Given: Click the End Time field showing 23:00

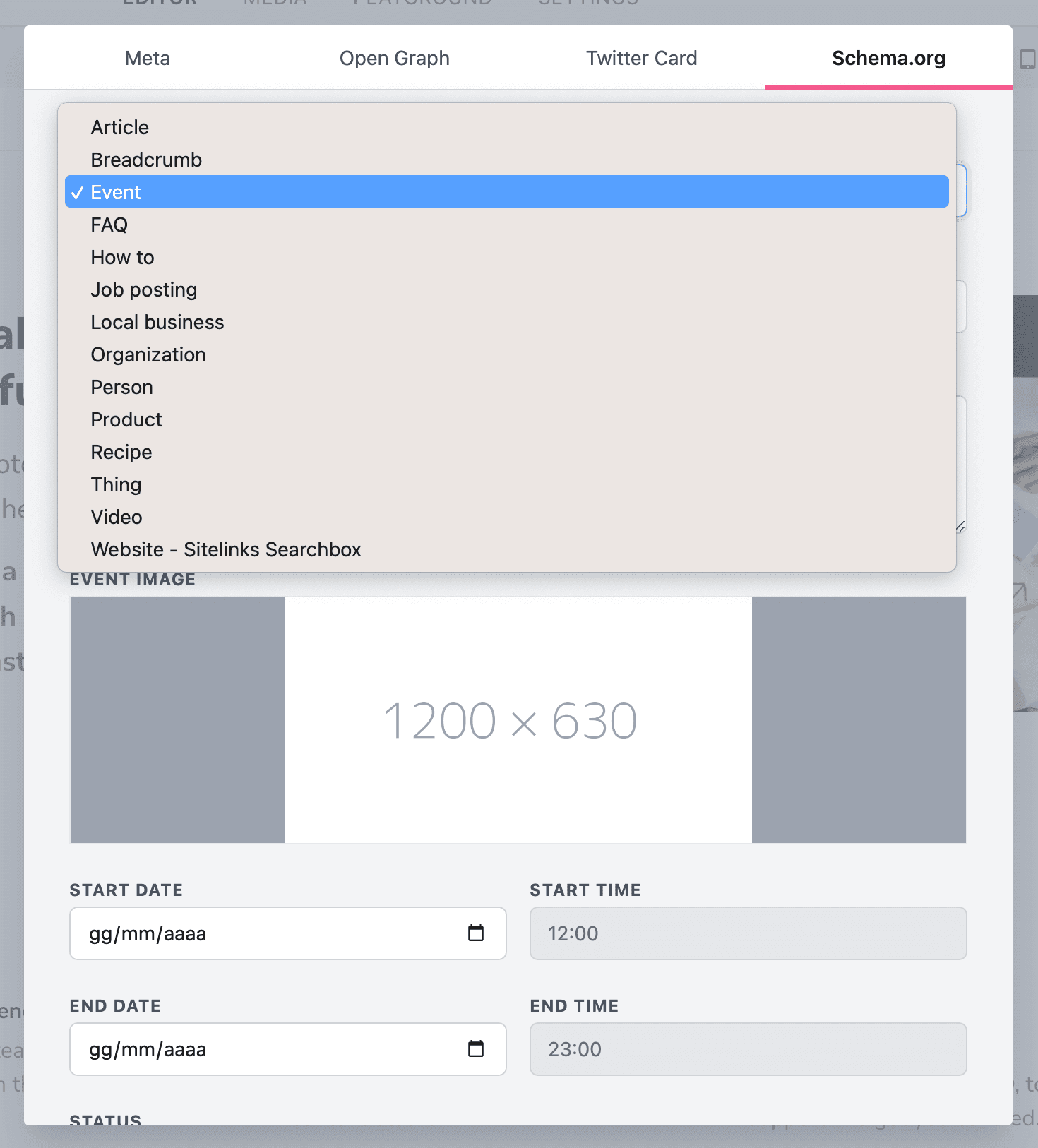Looking at the screenshot, I should [748, 1049].
